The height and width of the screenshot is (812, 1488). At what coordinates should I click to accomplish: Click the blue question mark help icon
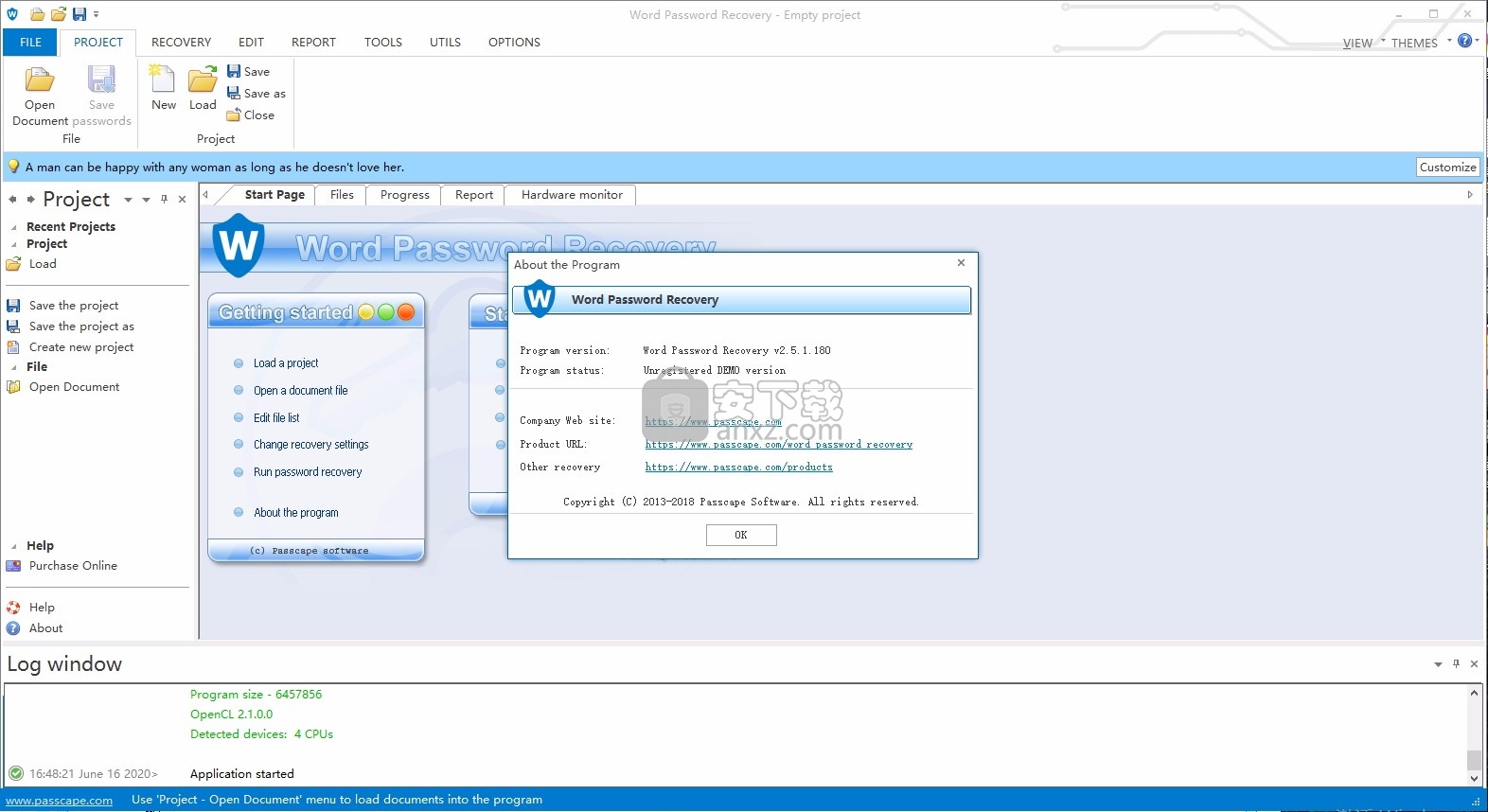(x=1465, y=41)
